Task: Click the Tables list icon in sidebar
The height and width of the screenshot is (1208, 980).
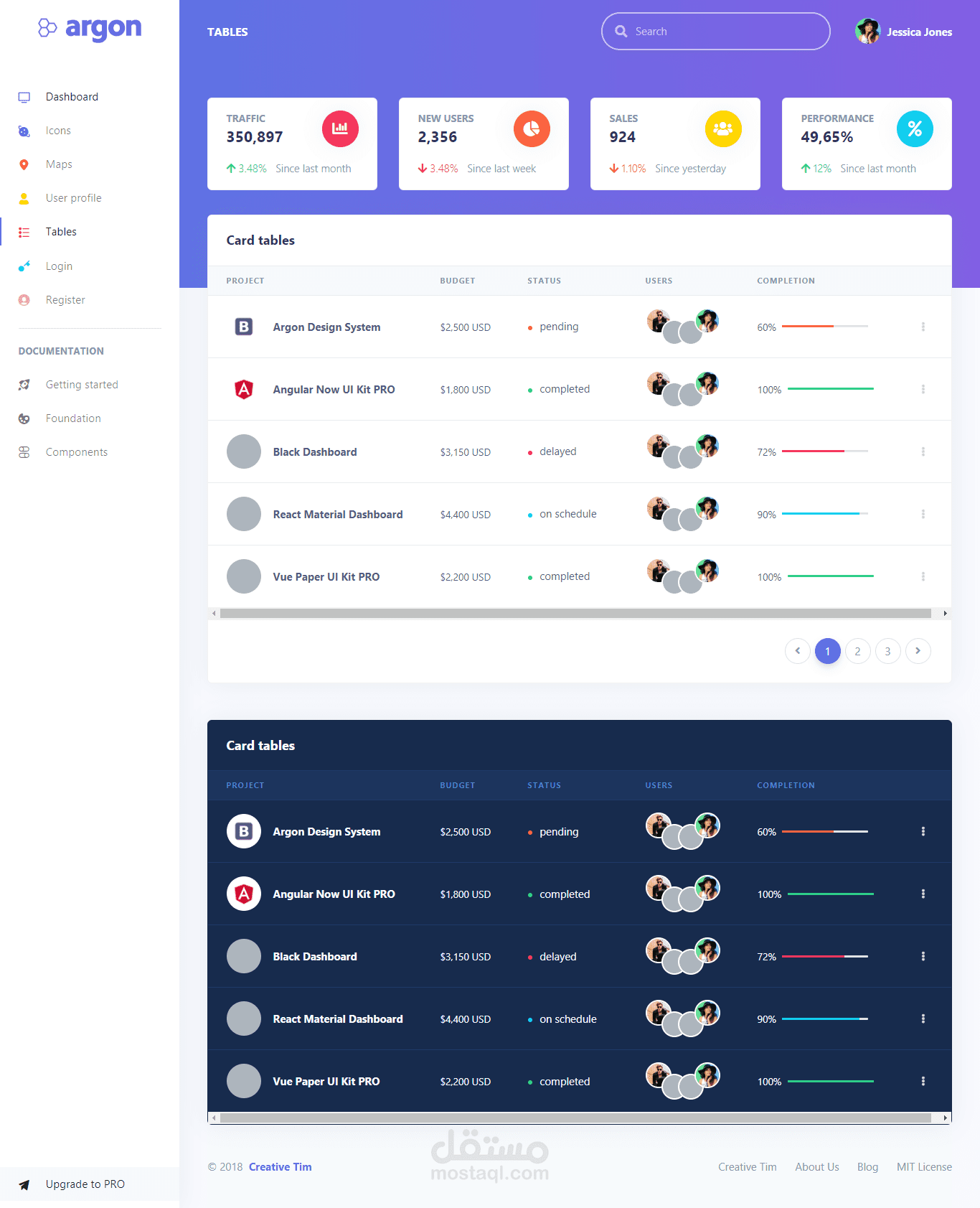Action: tap(24, 232)
